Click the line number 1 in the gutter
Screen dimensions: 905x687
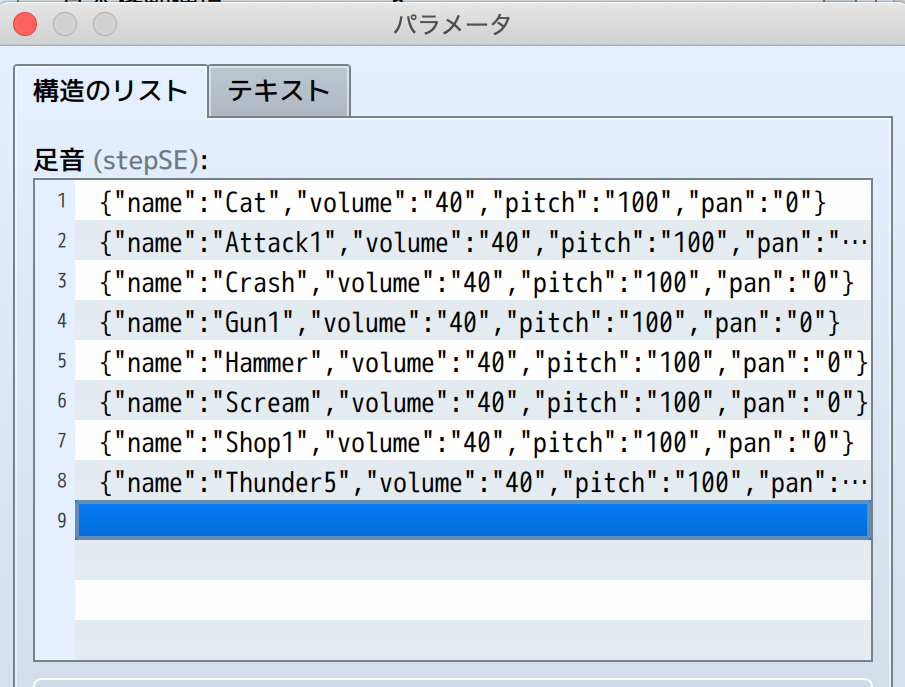pyautogui.click(x=61, y=202)
